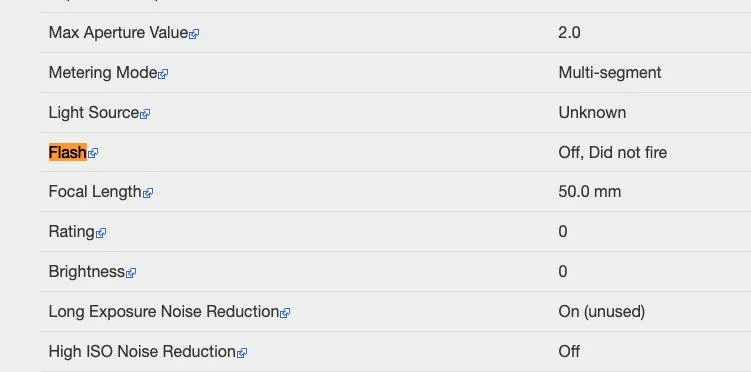751x372 pixels.
Task: Click the highlighted Flash label
Action: [x=68, y=152]
